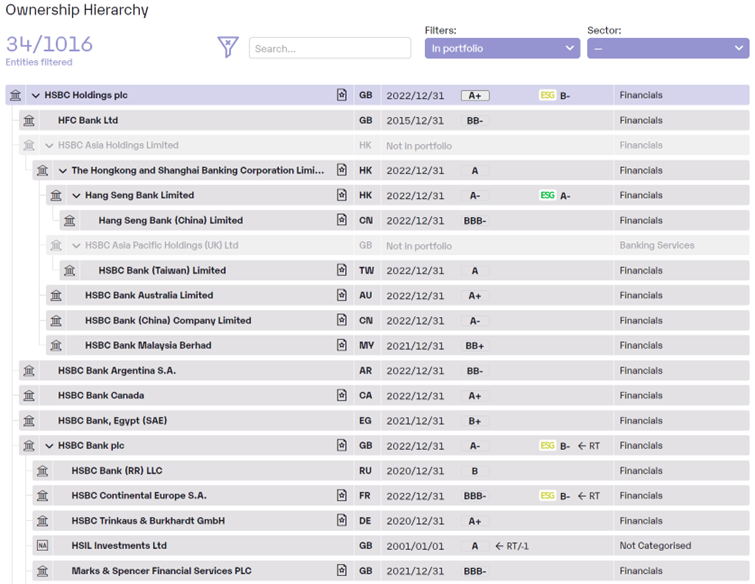Click BB- rating of HFC Bank Ltd
The height and width of the screenshot is (584, 755).
coord(475,120)
